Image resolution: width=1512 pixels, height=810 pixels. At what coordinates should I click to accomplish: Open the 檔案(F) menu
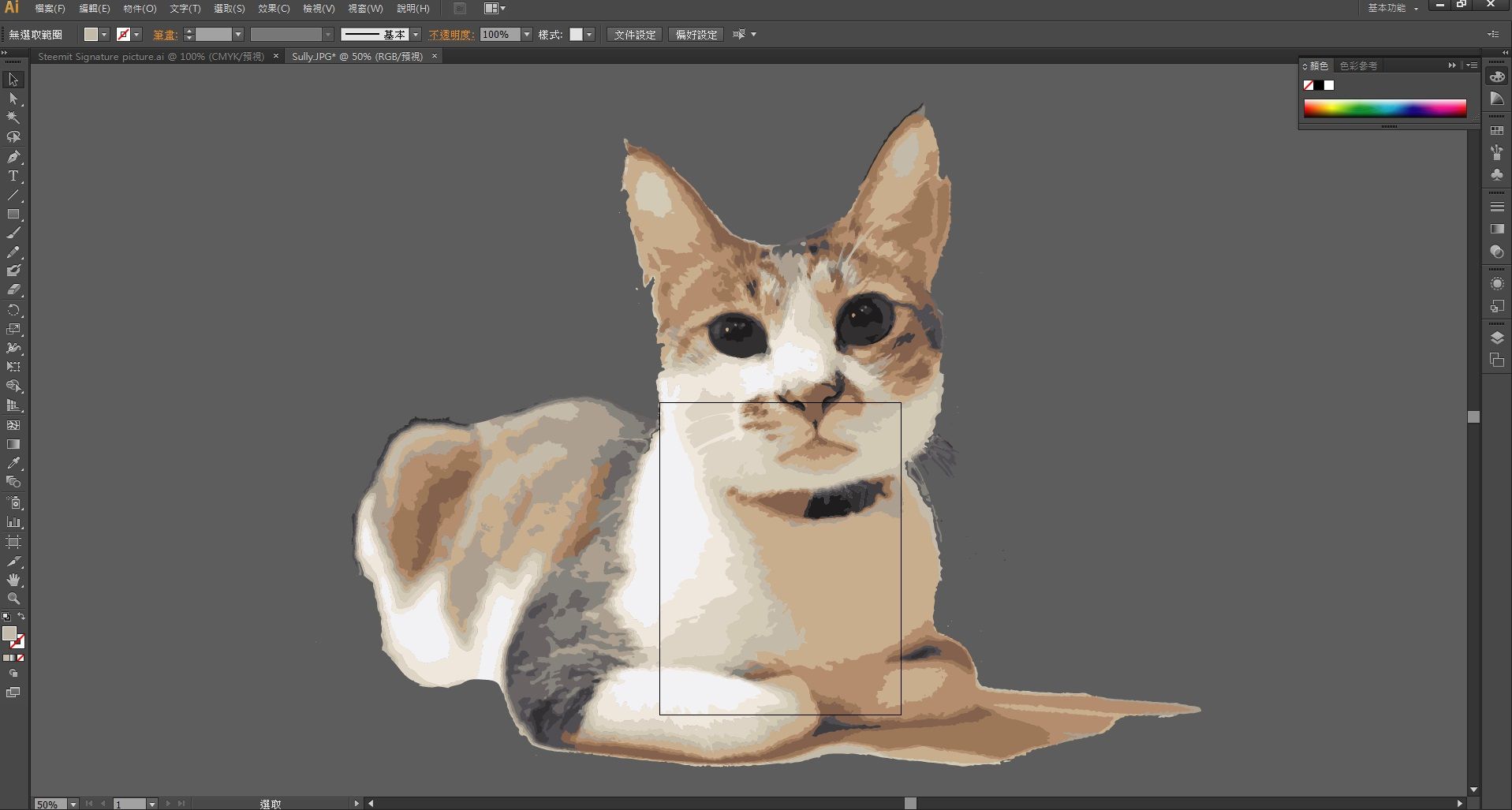[50, 9]
